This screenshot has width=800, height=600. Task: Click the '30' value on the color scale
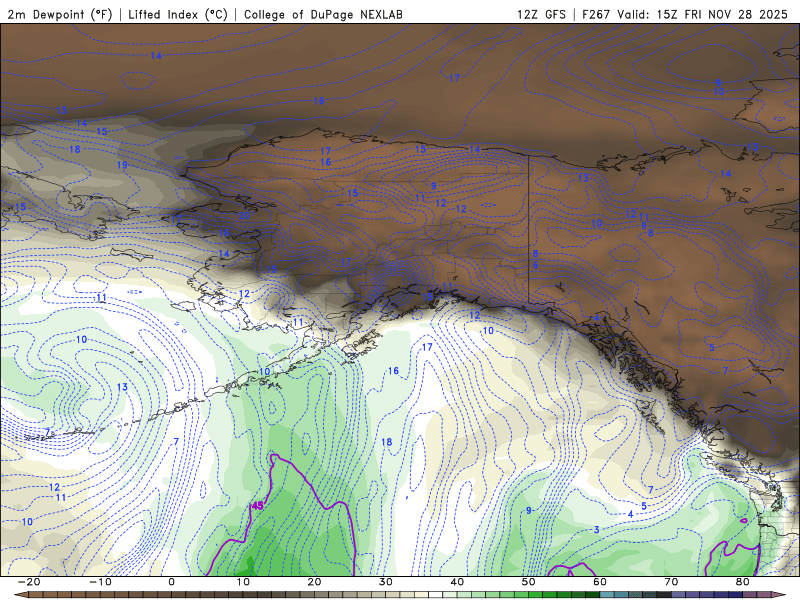coord(386,582)
